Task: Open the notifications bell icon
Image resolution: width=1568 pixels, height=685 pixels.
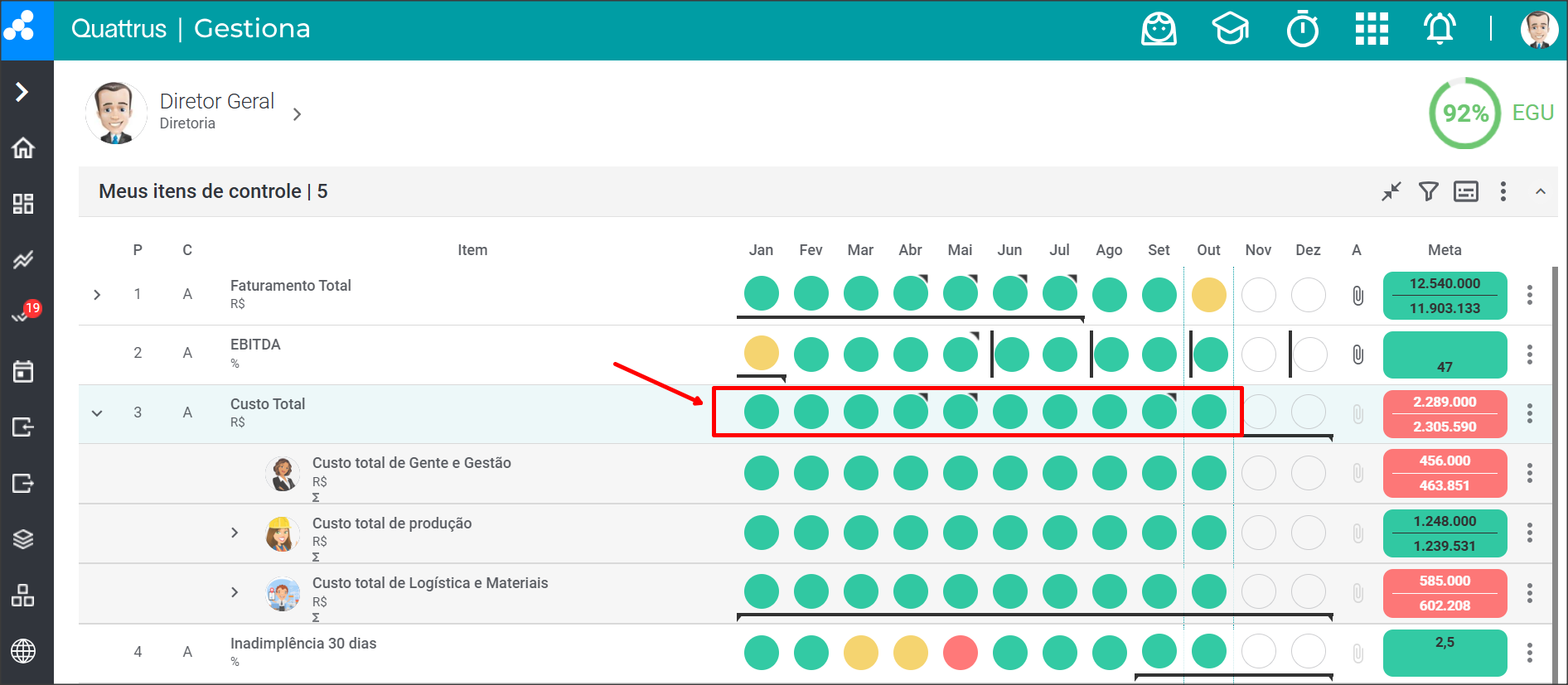Action: pyautogui.click(x=1440, y=30)
